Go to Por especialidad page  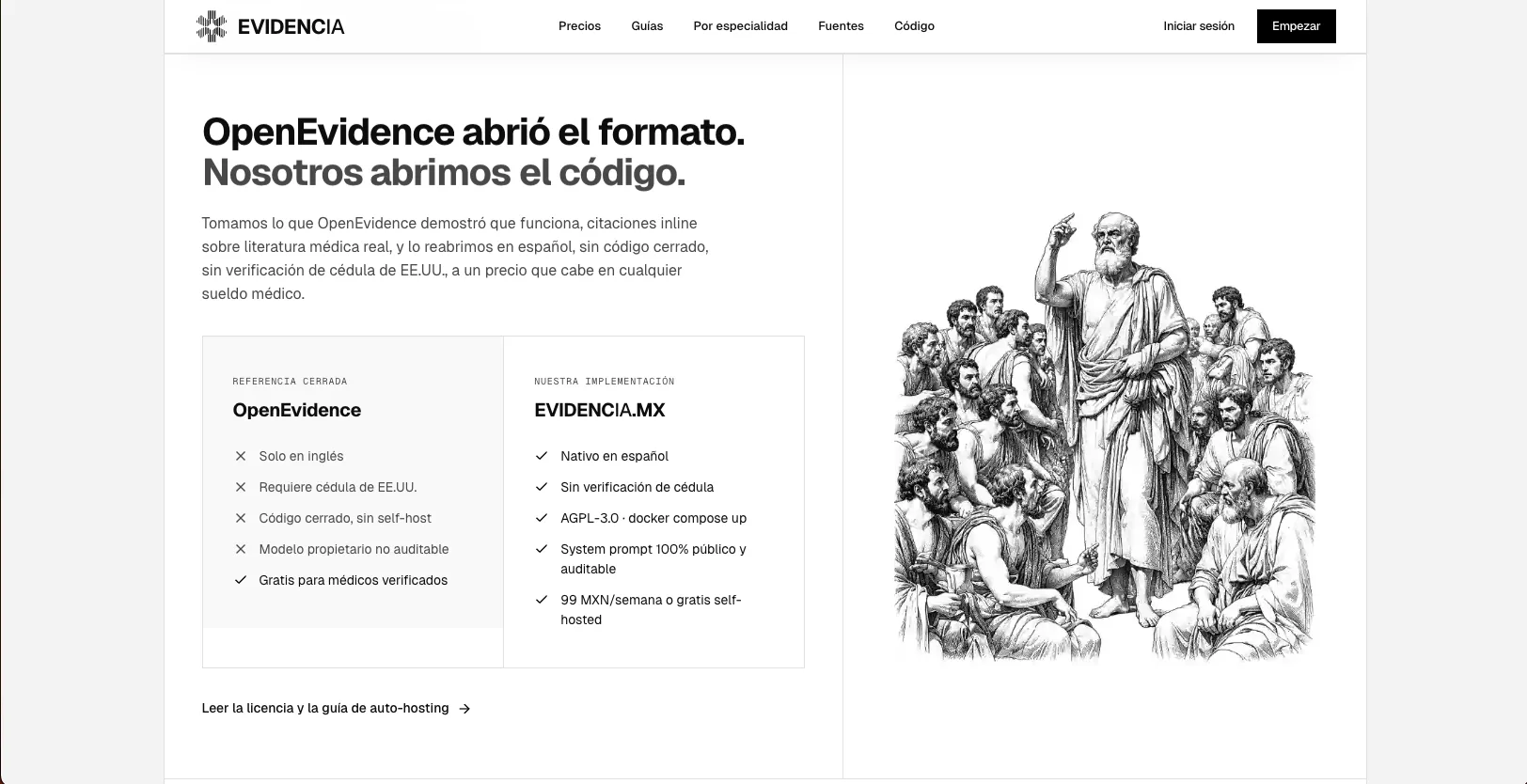(740, 26)
